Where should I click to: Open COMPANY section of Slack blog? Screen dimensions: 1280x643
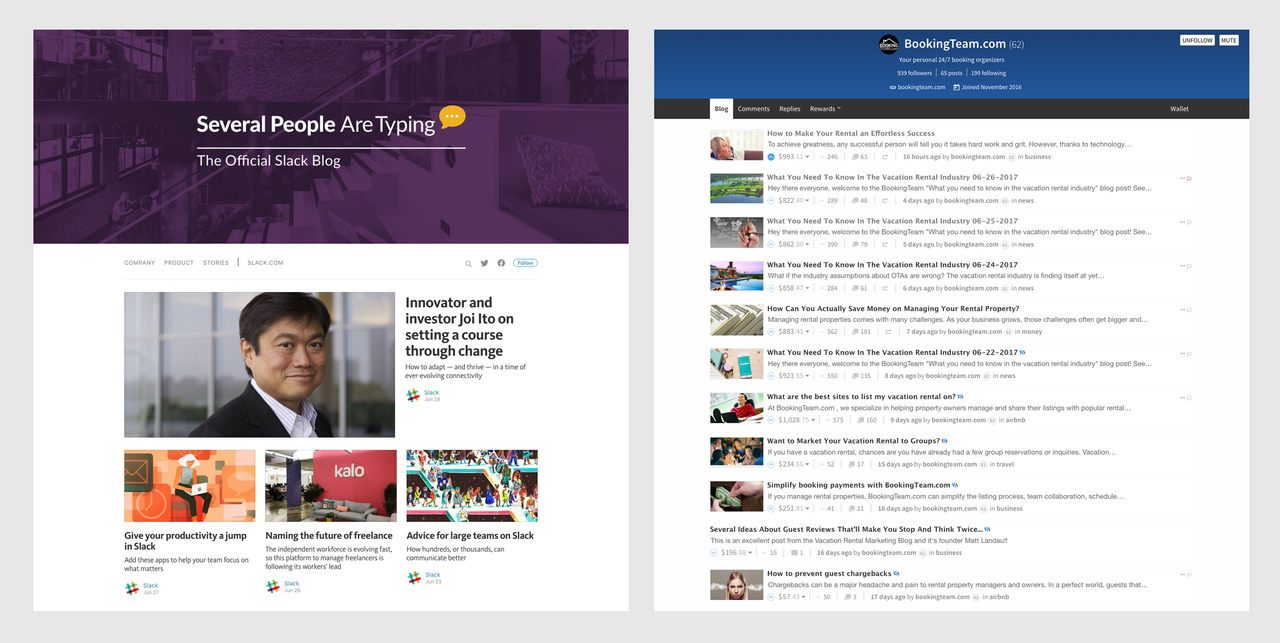140,263
